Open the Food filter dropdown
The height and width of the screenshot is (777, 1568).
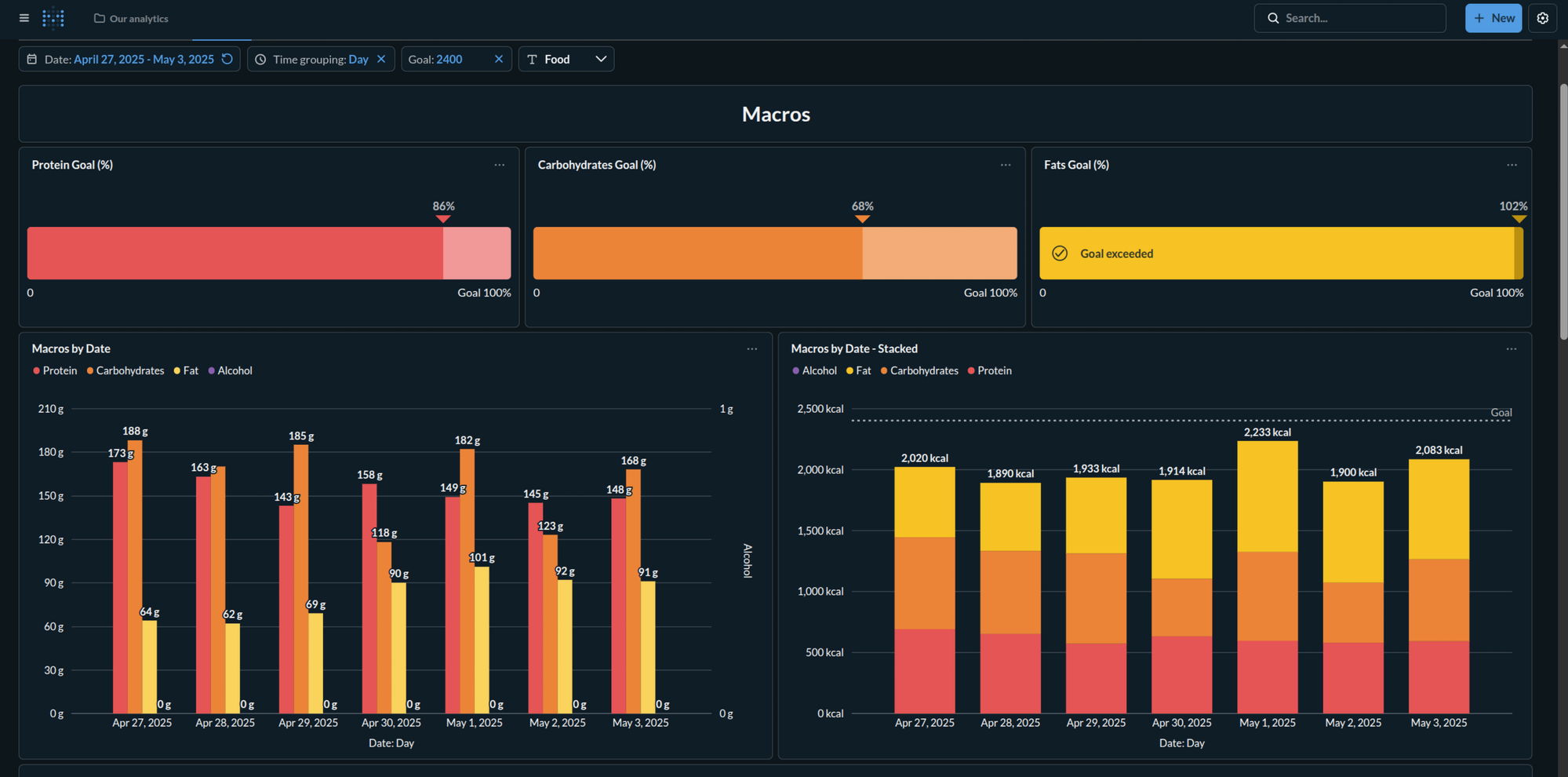tap(601, 59)
